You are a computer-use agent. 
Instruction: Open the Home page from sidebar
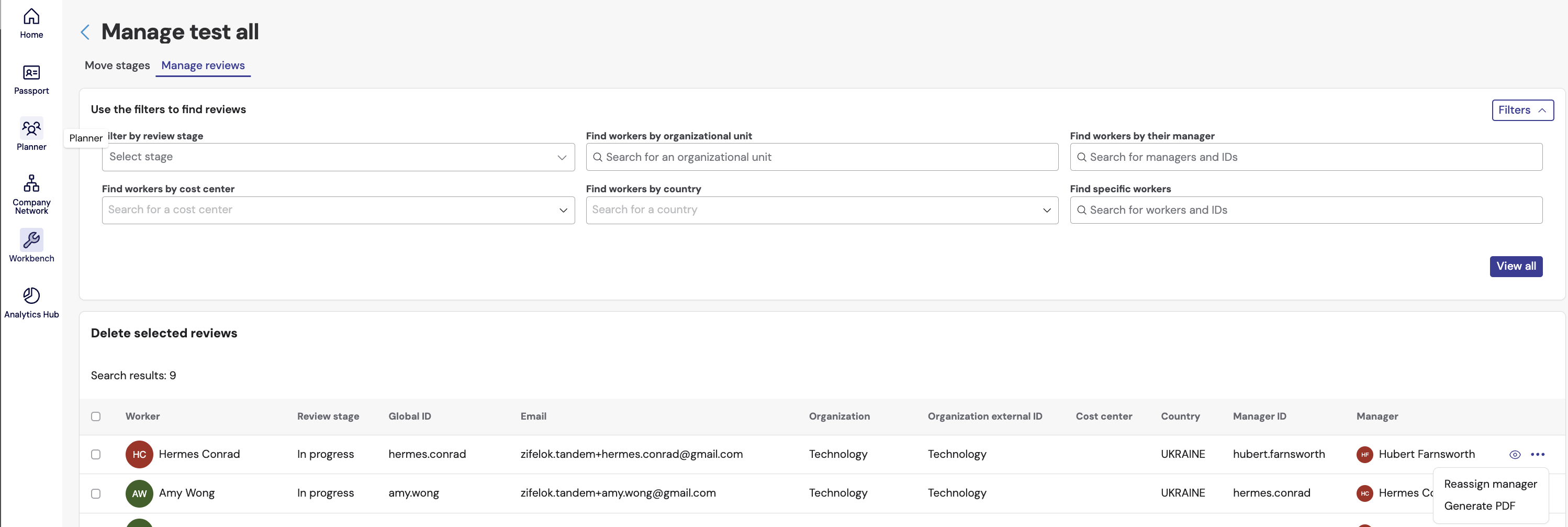31,23
